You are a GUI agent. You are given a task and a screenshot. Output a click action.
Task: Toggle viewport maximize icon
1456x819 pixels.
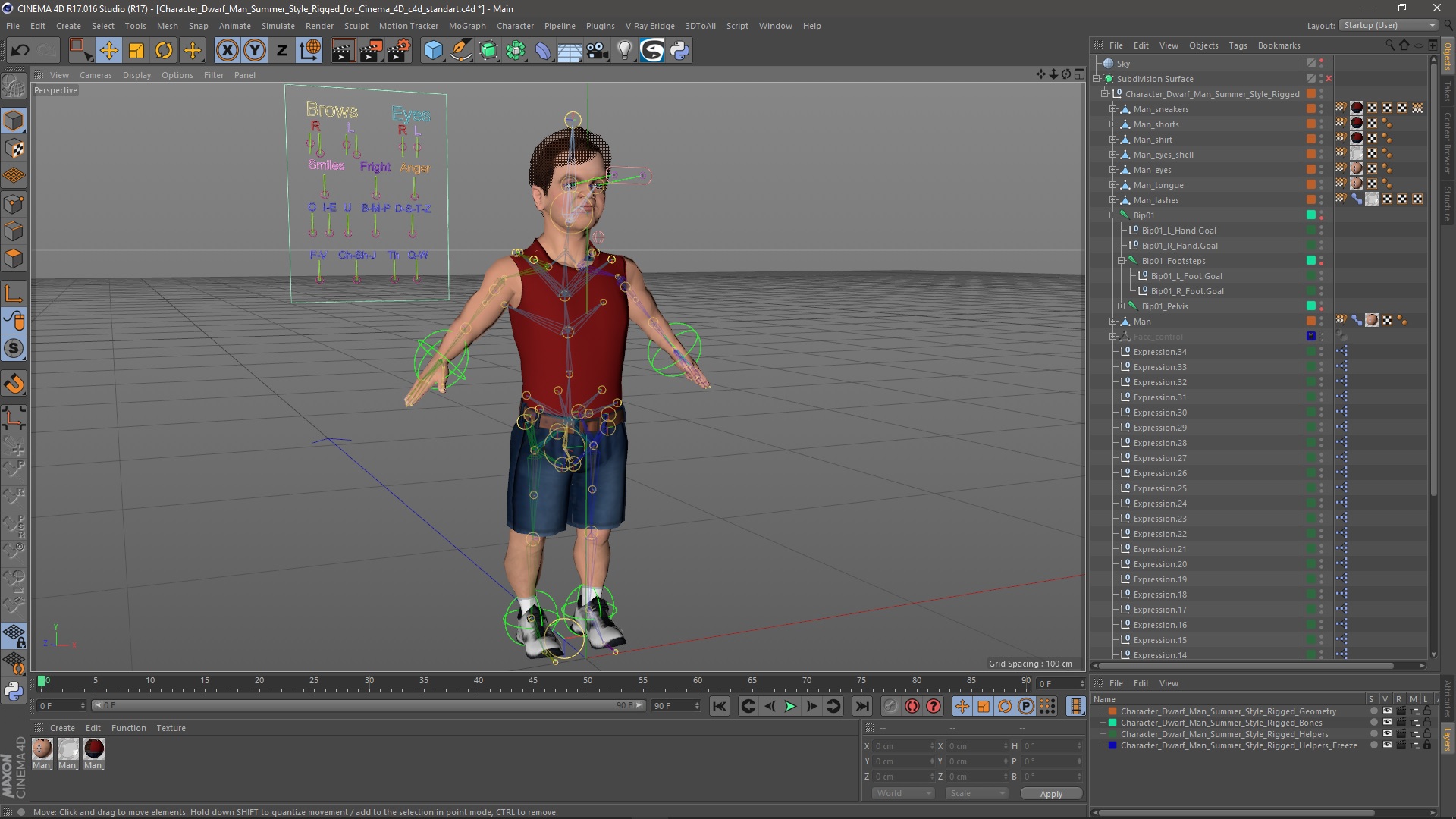pos(1079,74)
